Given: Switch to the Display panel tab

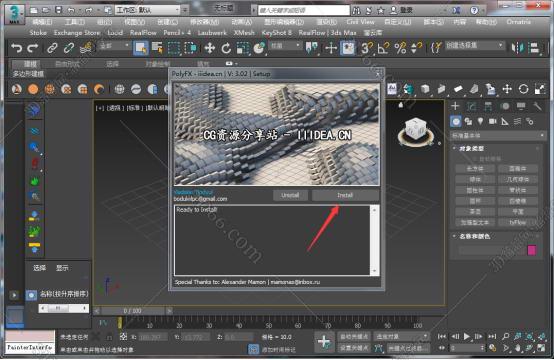Looking at the screenshot, I should [521, 106].
